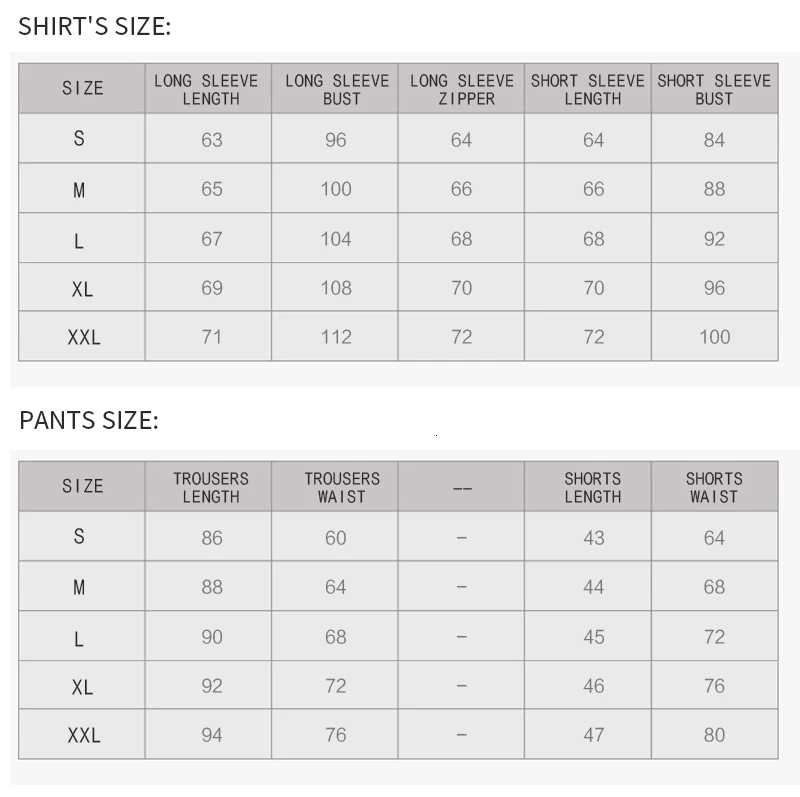The width and height of the screenshot is (800, 797).
Task: Select the LONG SLEEVE LENGTH column header
Action: 208,89
